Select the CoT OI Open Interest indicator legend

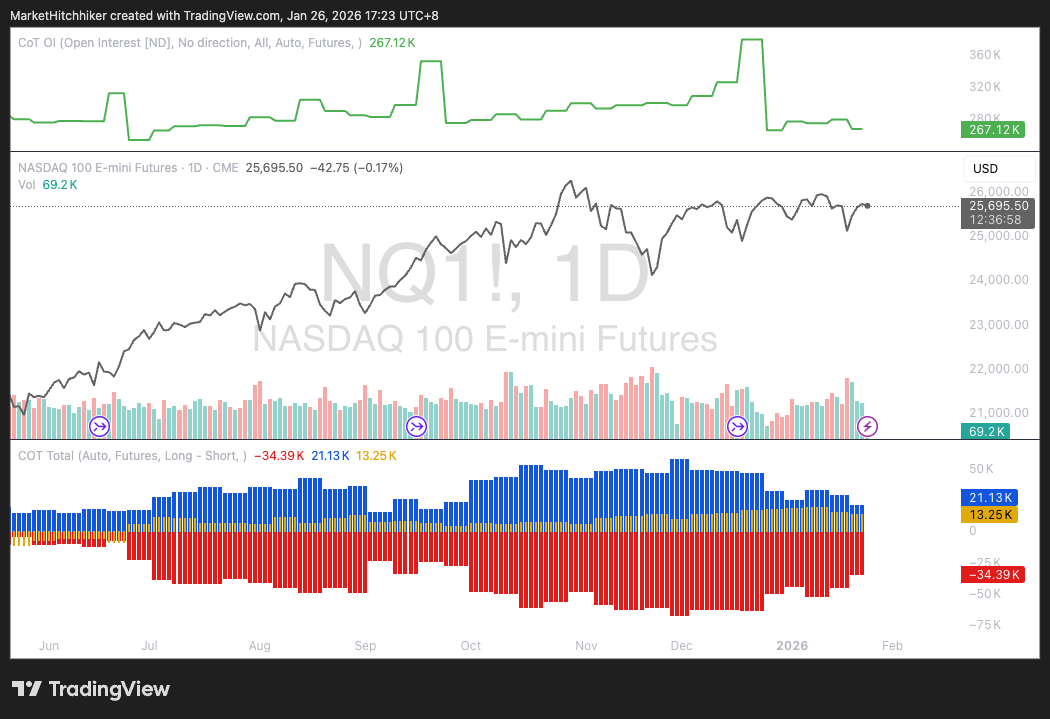coord(190,43)
